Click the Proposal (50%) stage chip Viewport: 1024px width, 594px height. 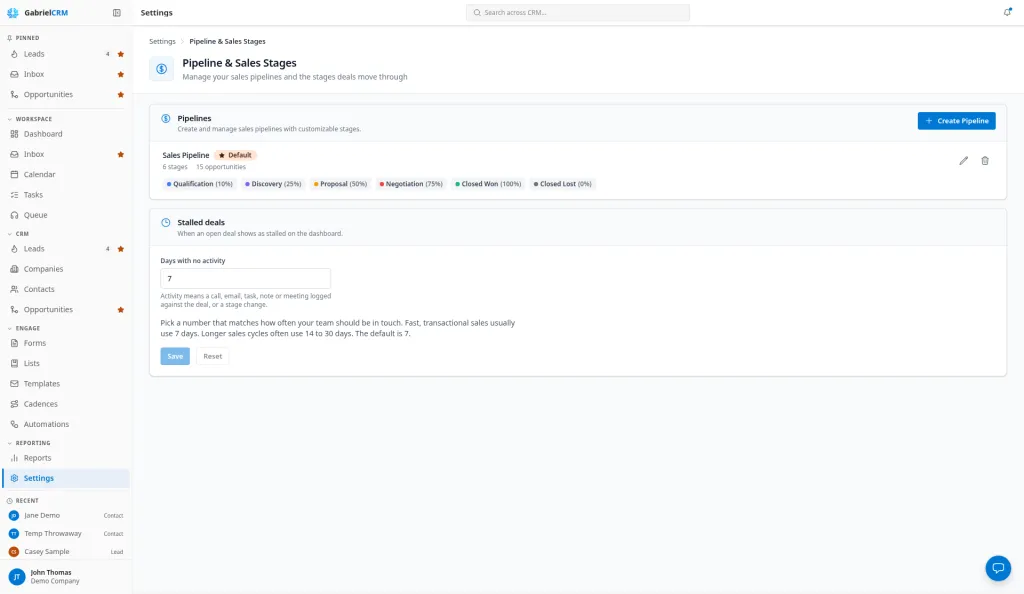click(x=340, y=184)
